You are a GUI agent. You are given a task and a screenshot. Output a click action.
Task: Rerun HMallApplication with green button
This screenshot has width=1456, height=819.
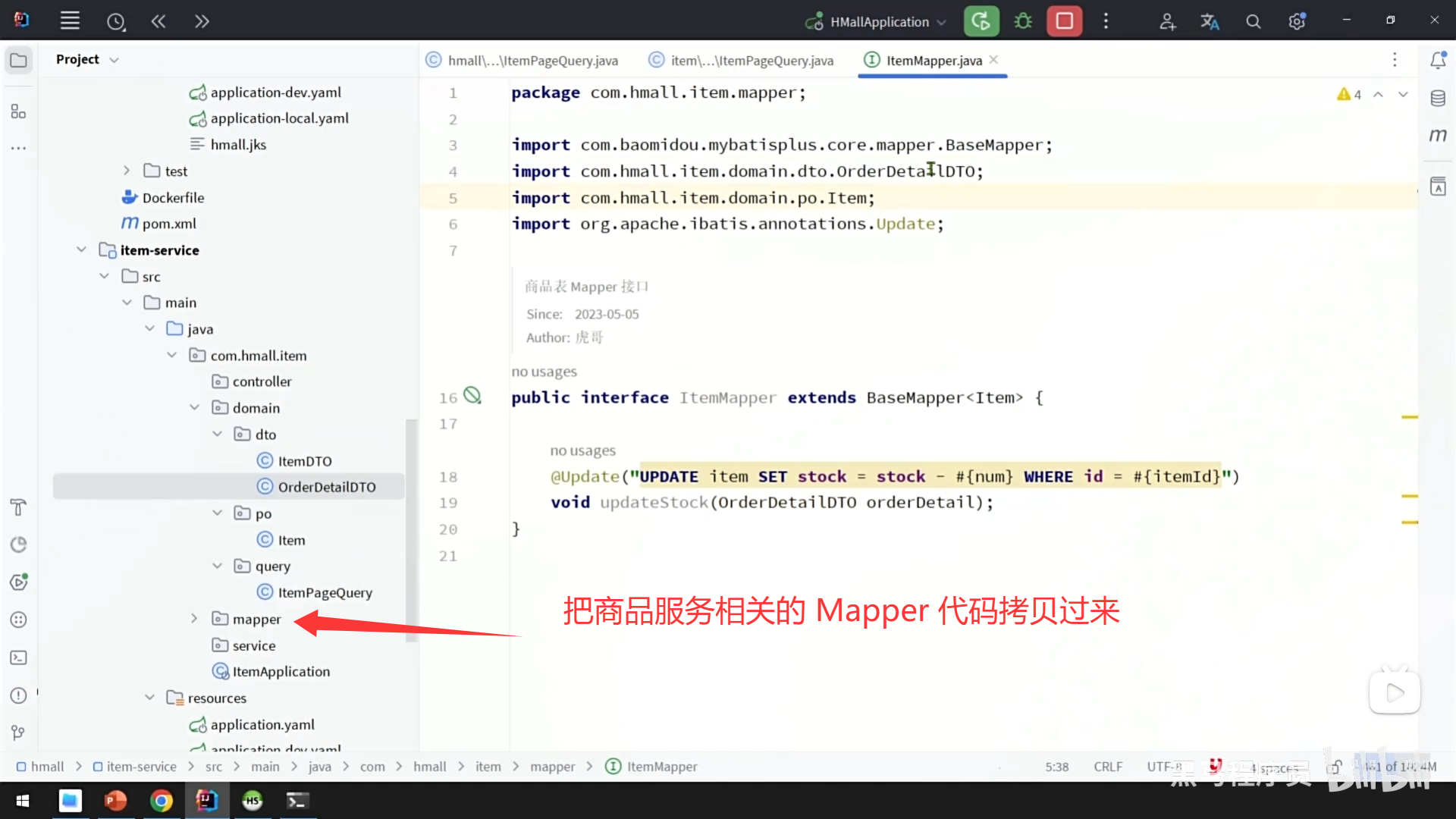click(981, 21)
